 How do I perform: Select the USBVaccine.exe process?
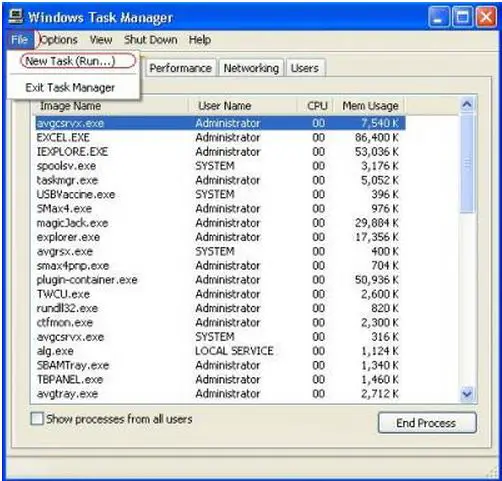tap(220, 194)
